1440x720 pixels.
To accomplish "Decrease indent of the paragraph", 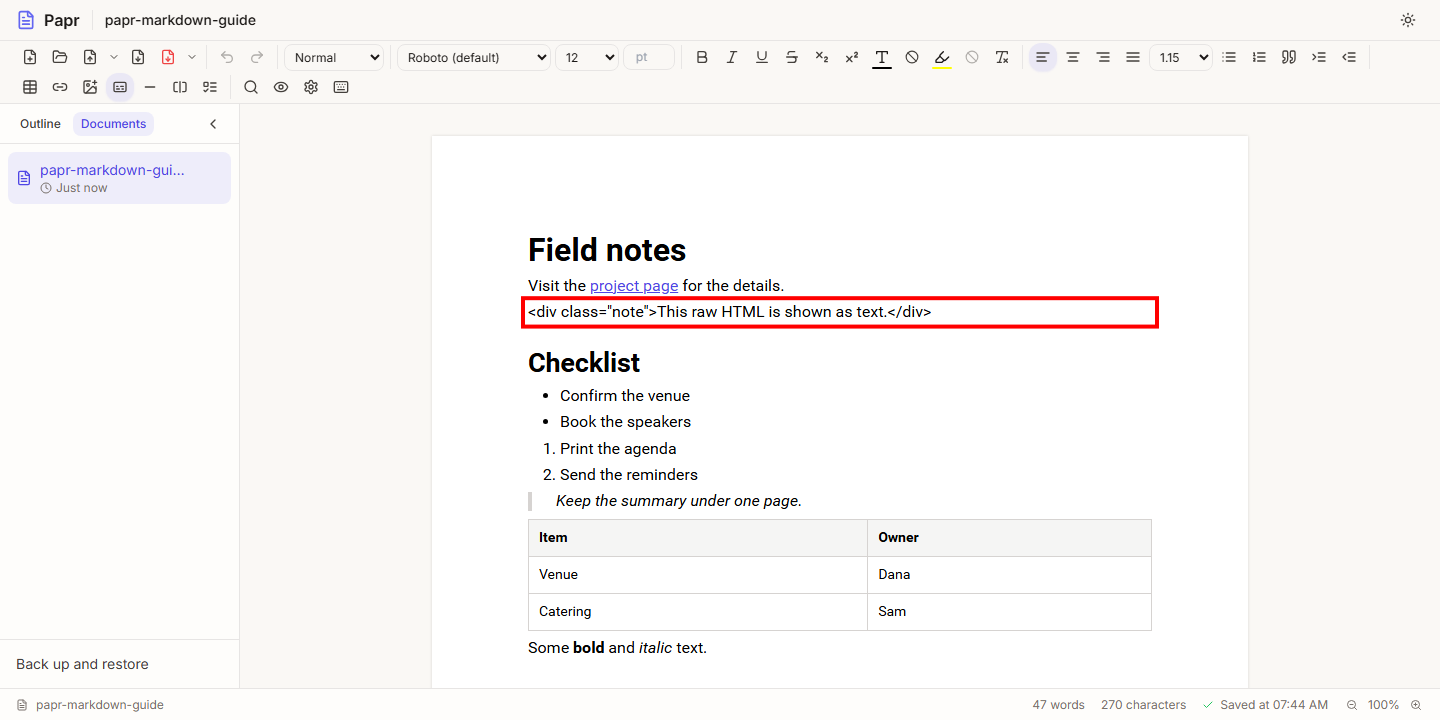I will (1349, 57).
